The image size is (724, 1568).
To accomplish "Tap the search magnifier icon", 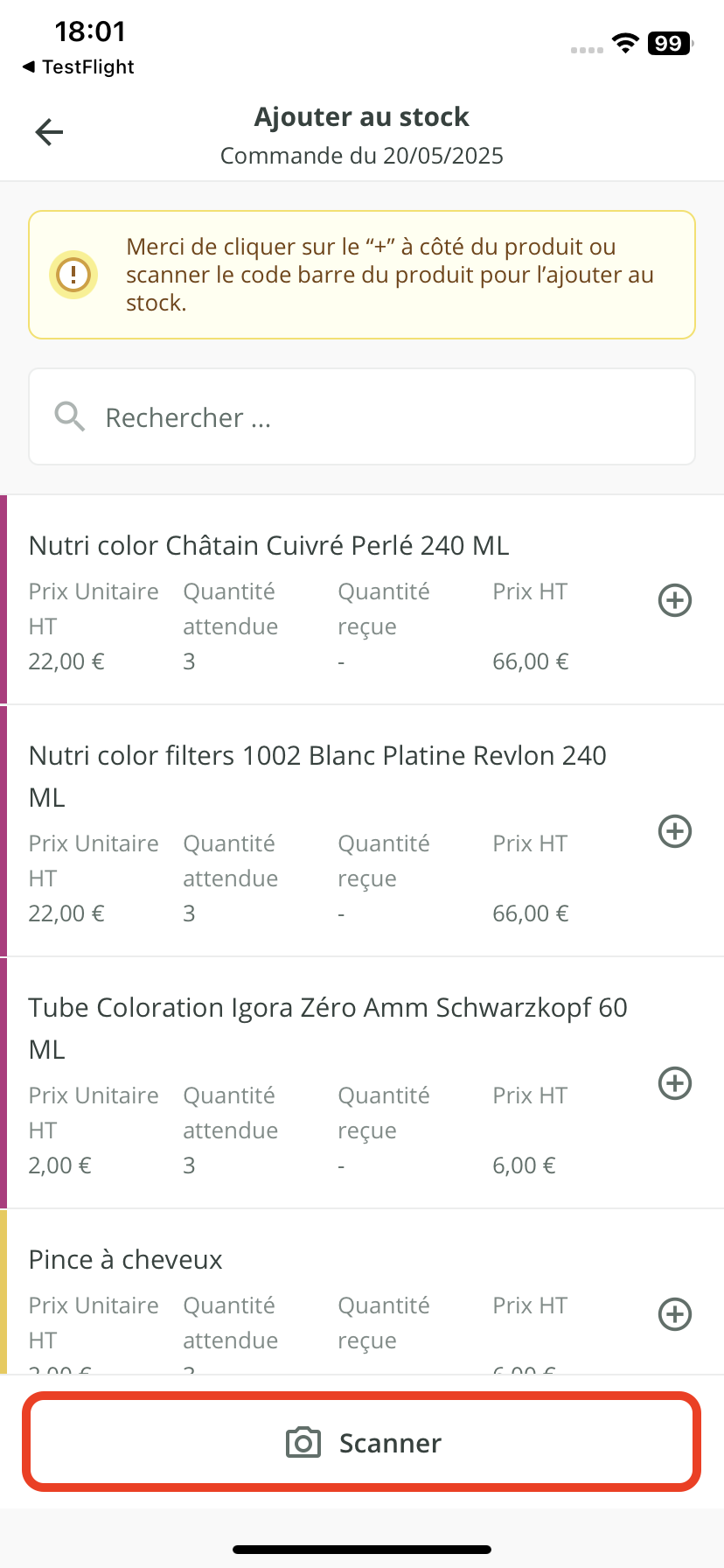I will pos(70,417).
